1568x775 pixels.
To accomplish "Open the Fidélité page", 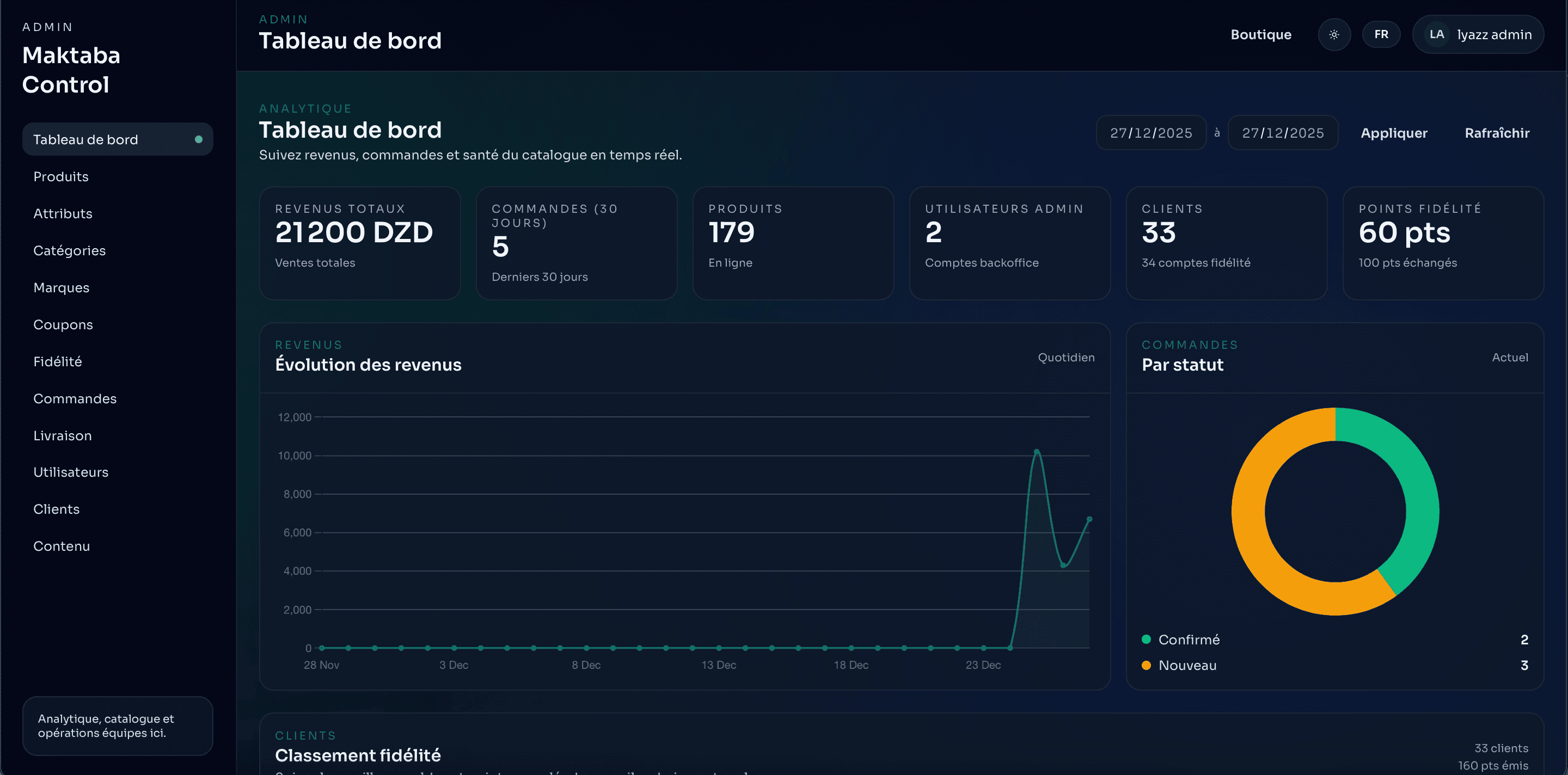I will [58, 361].
